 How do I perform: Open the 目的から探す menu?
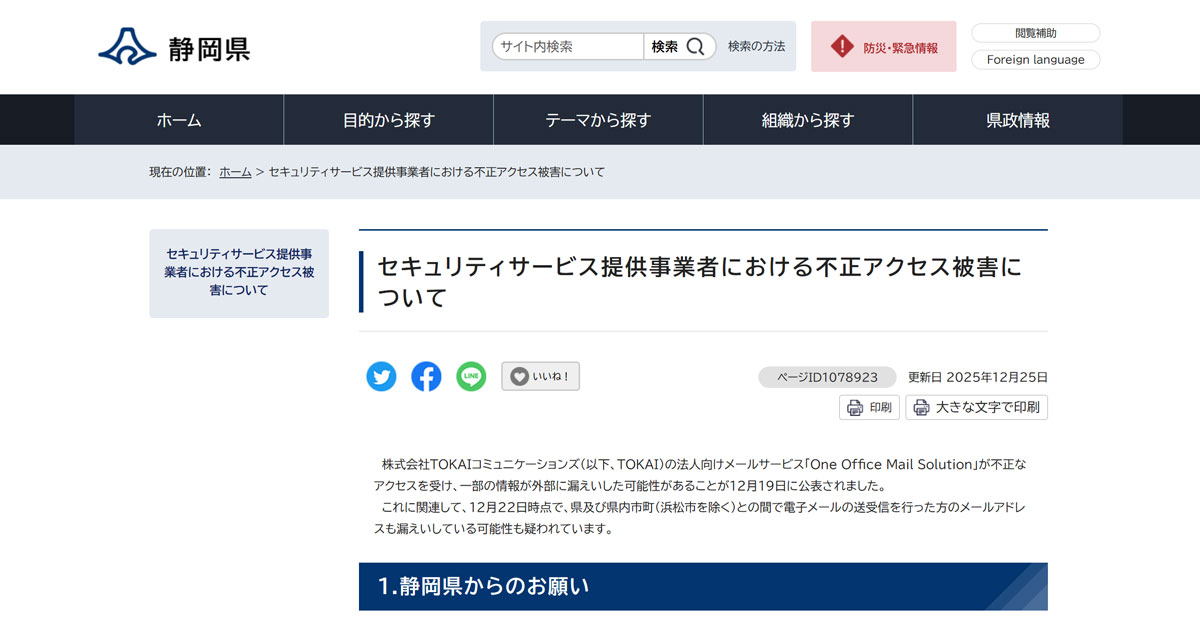click(x=388, y=119)
